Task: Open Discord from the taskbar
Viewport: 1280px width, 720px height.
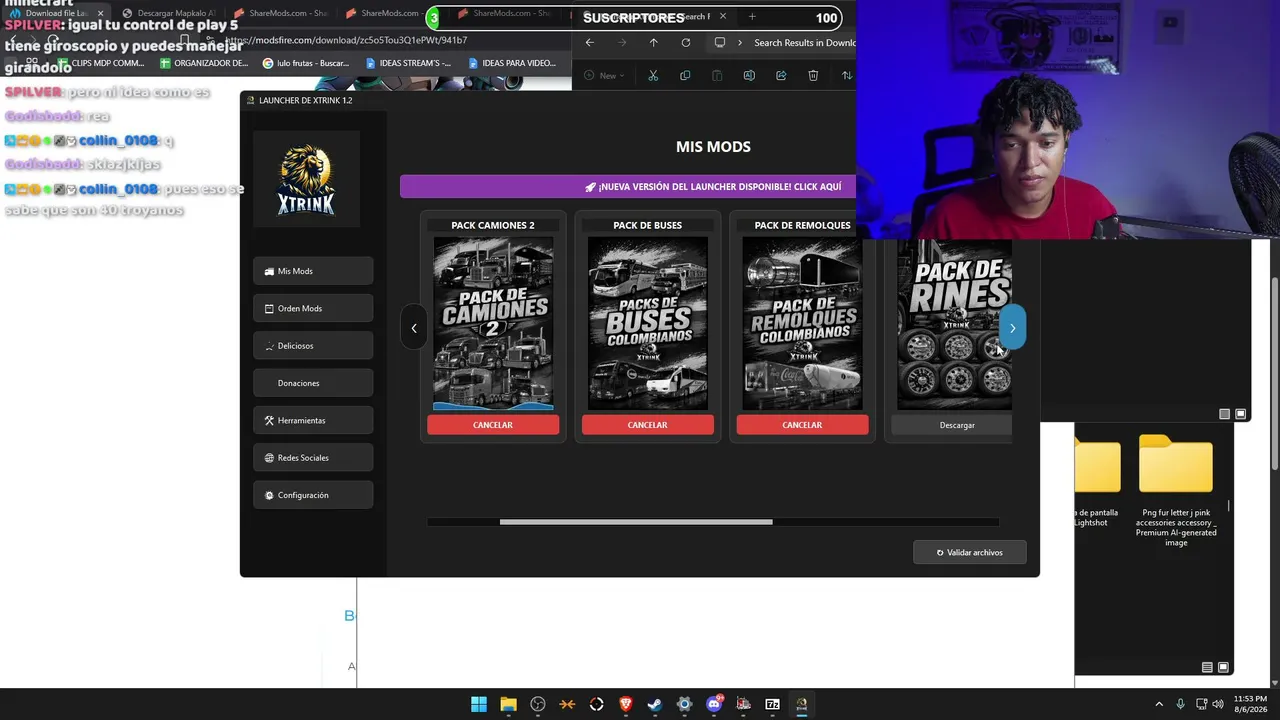Action: click(x=714, y=704)
